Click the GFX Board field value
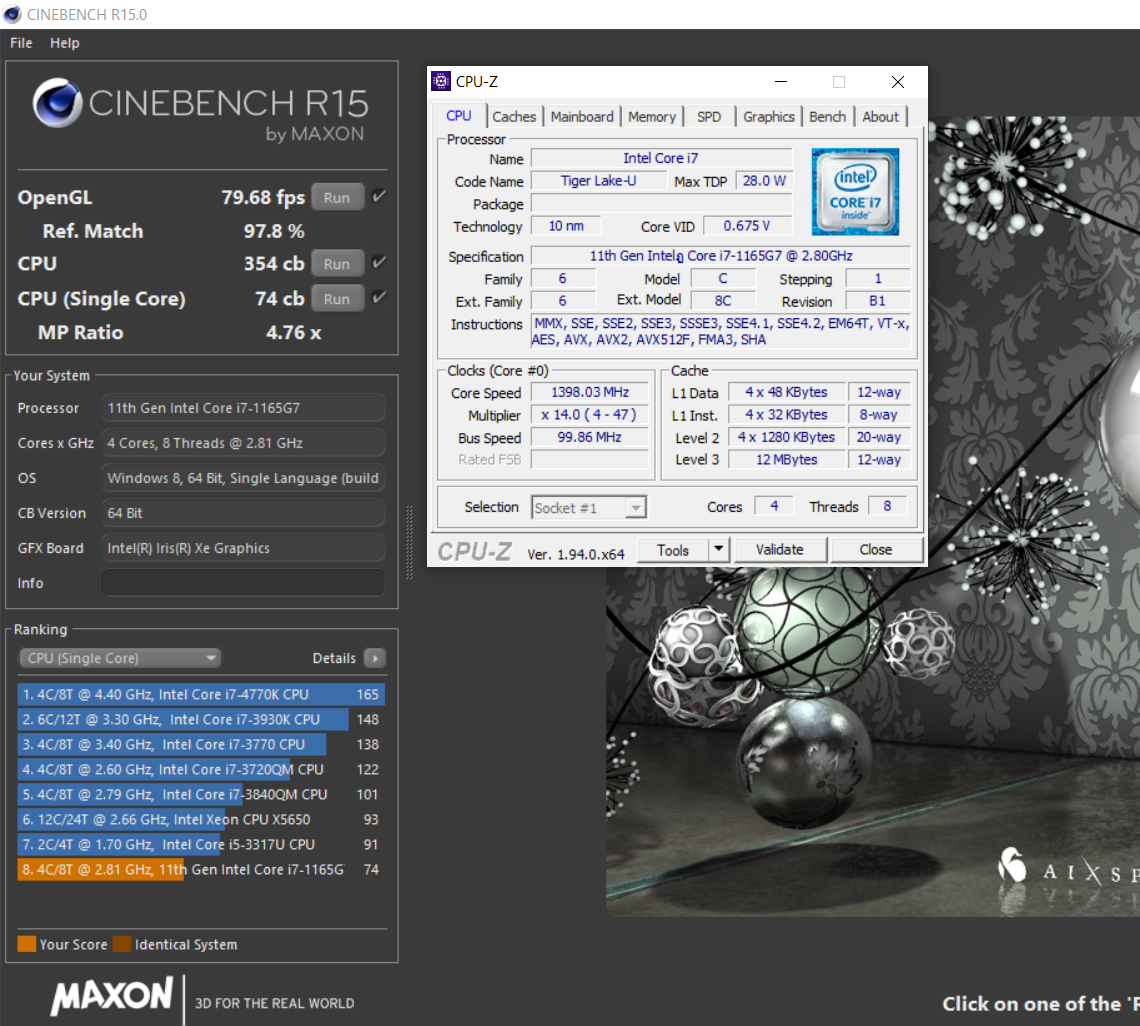Image resolution: width=1140 pixels, height=1026 pixels. 243,548
